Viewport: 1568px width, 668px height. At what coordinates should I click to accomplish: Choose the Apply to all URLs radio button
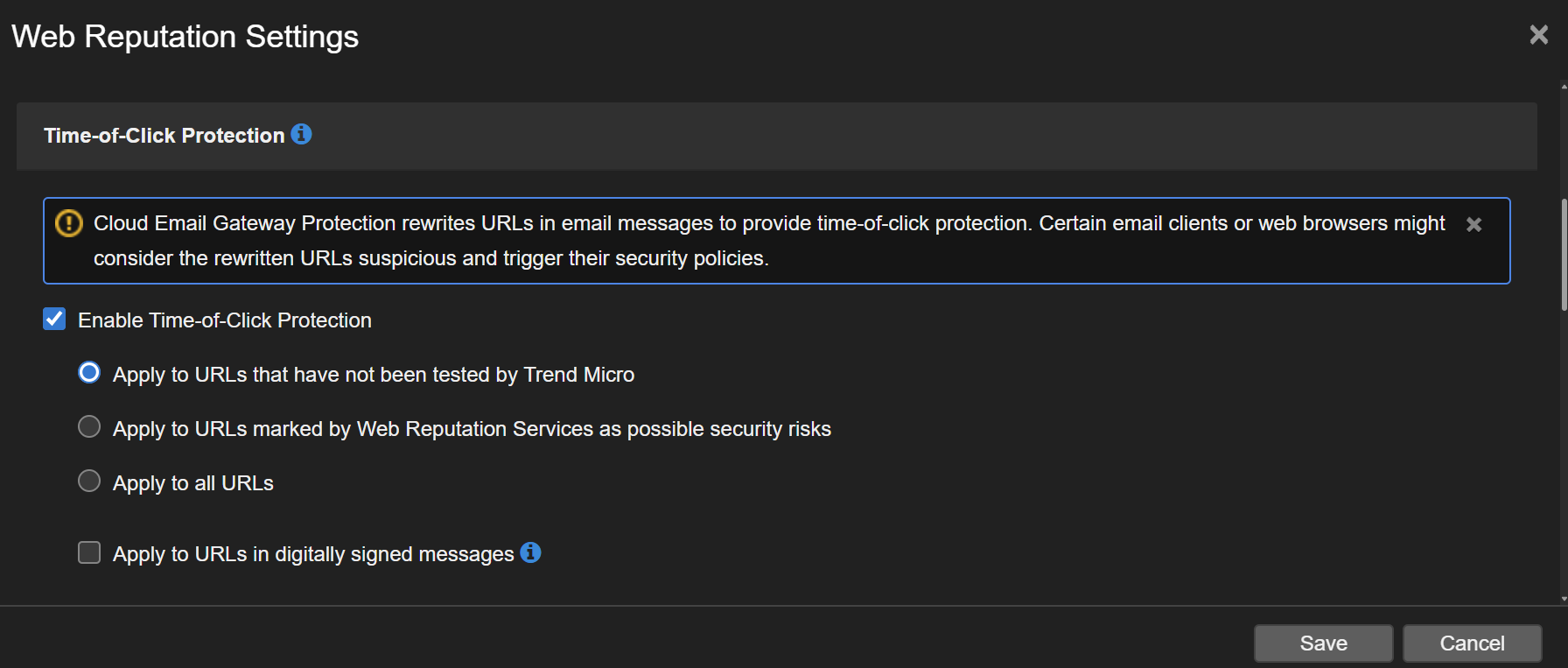coord(89,482)
